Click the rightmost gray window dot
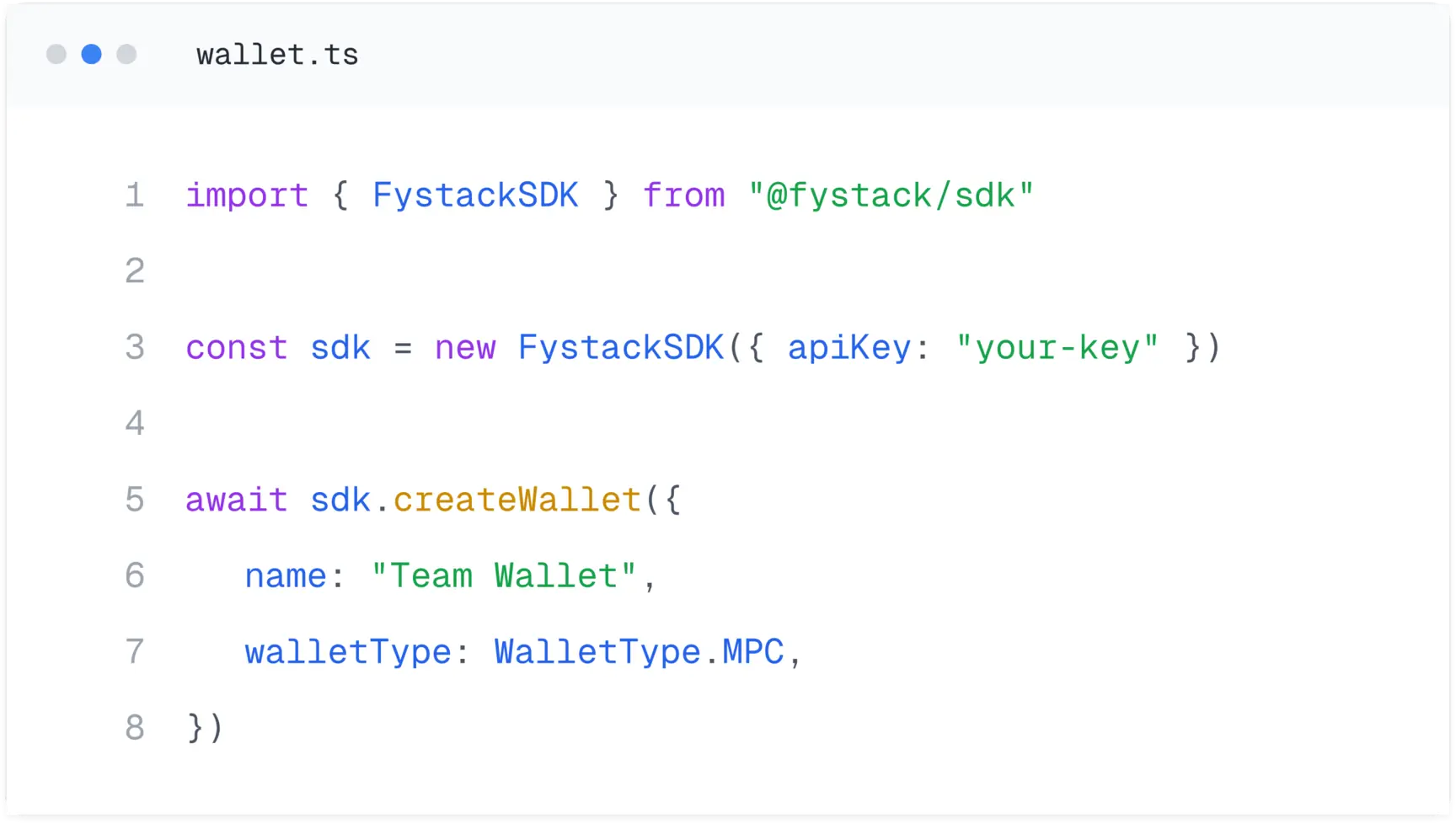The image size is (1456, 824). click(x=126, y=55)
